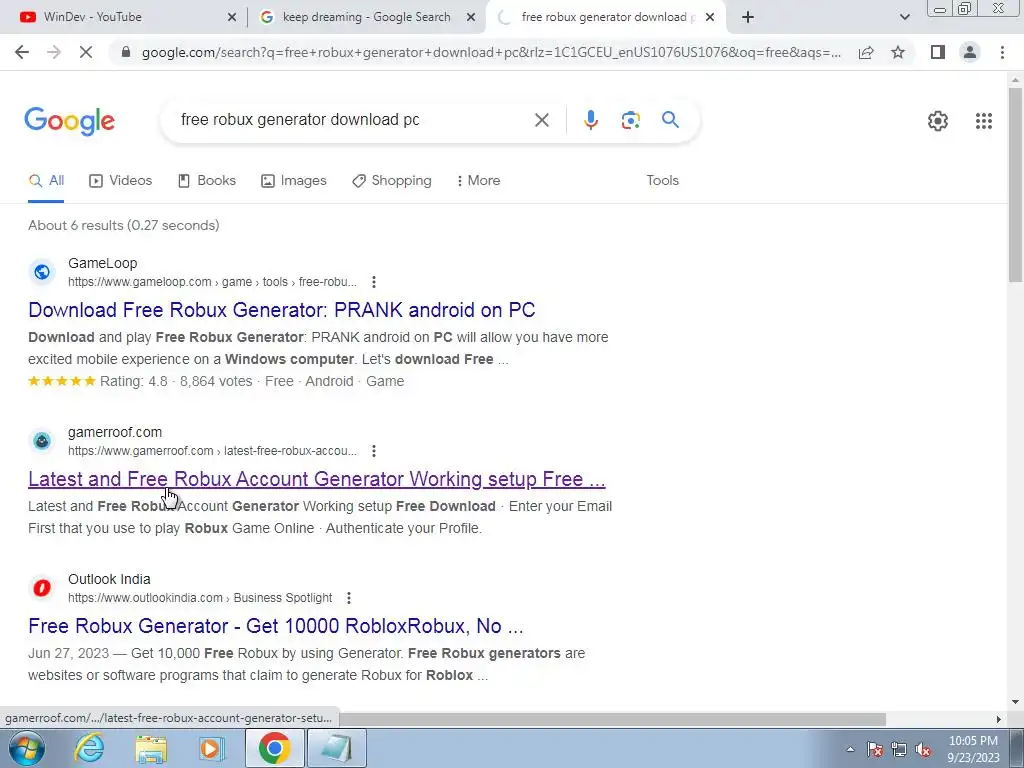Stop loading the page

click(x=86, y=52)
